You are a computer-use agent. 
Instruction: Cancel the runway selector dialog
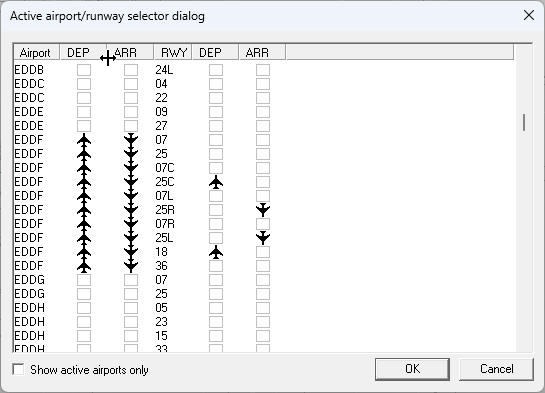(x=496, y=369)
